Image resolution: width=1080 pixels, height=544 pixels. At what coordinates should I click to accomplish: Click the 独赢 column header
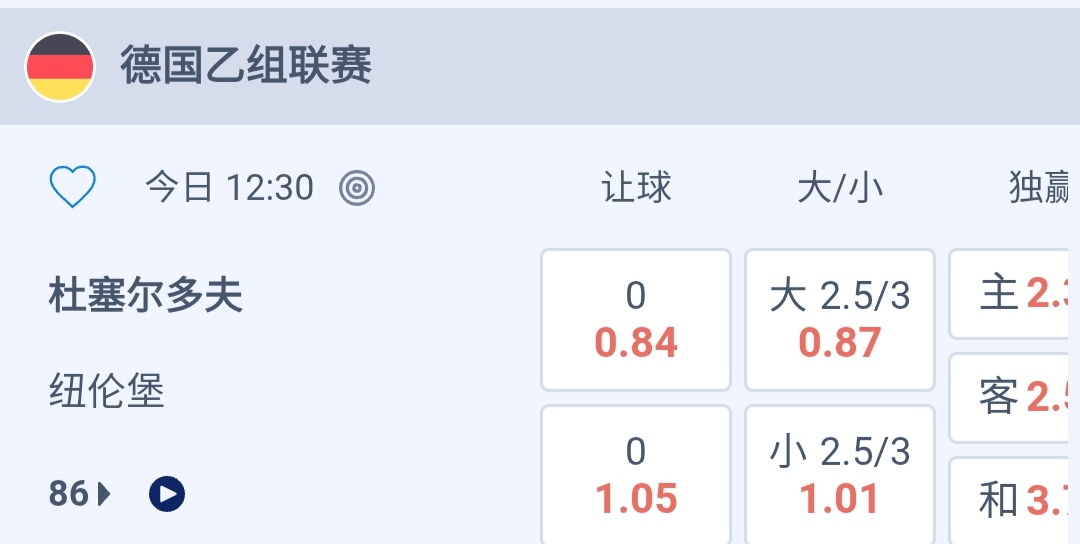coord(1042,187)
